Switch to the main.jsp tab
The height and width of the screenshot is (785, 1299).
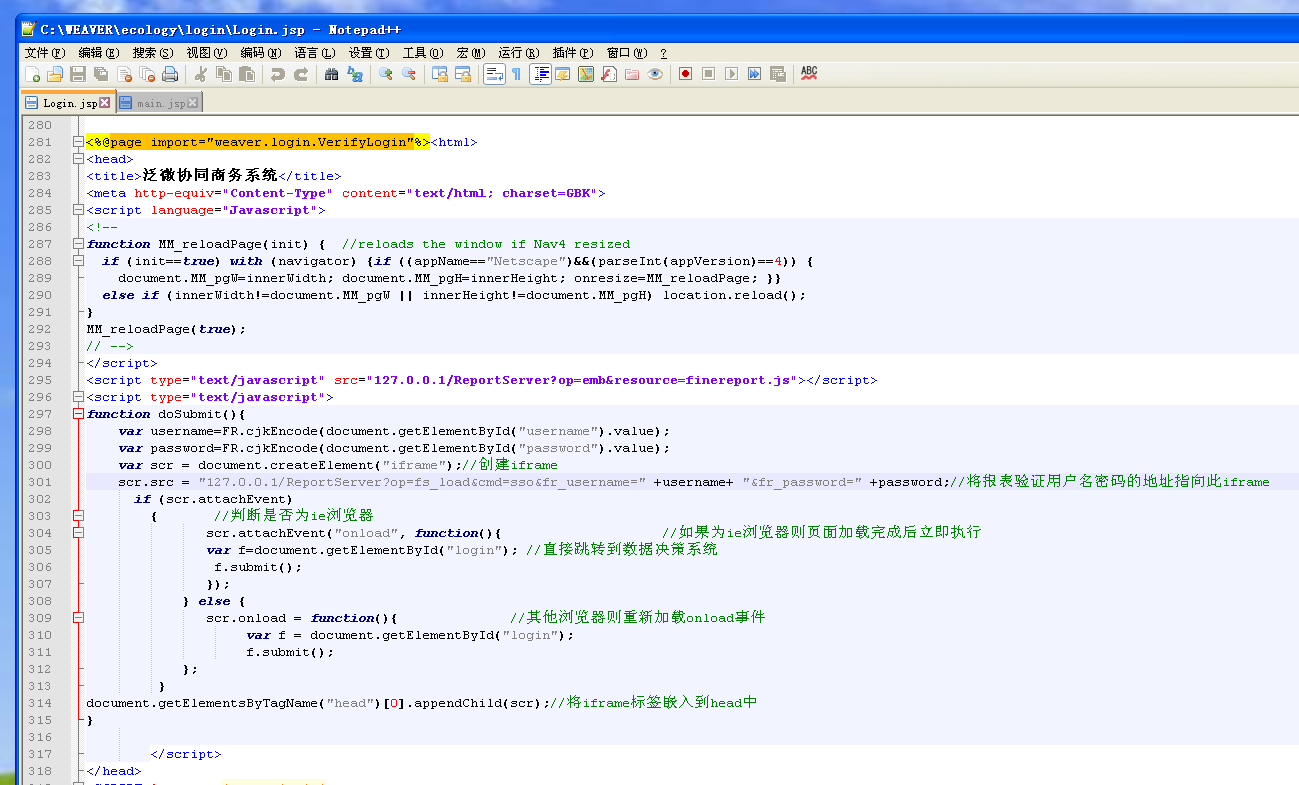(160, 103)
